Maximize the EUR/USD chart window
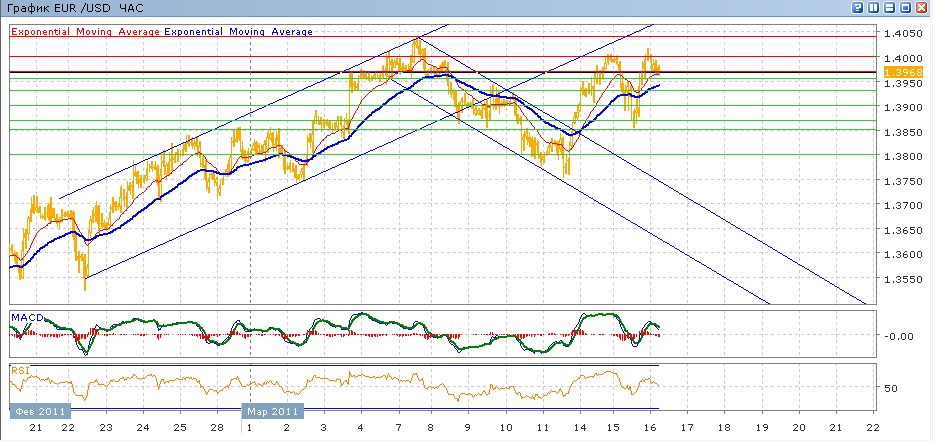935x442 pixels. (x=905, y=8)
